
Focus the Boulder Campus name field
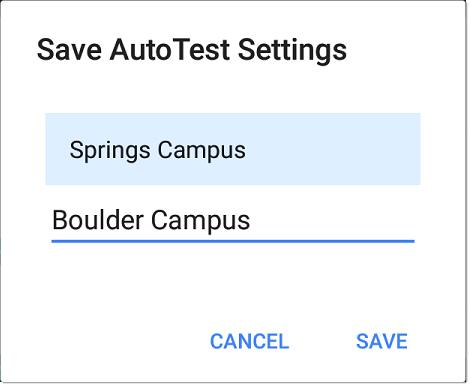[x=233, y=221]
